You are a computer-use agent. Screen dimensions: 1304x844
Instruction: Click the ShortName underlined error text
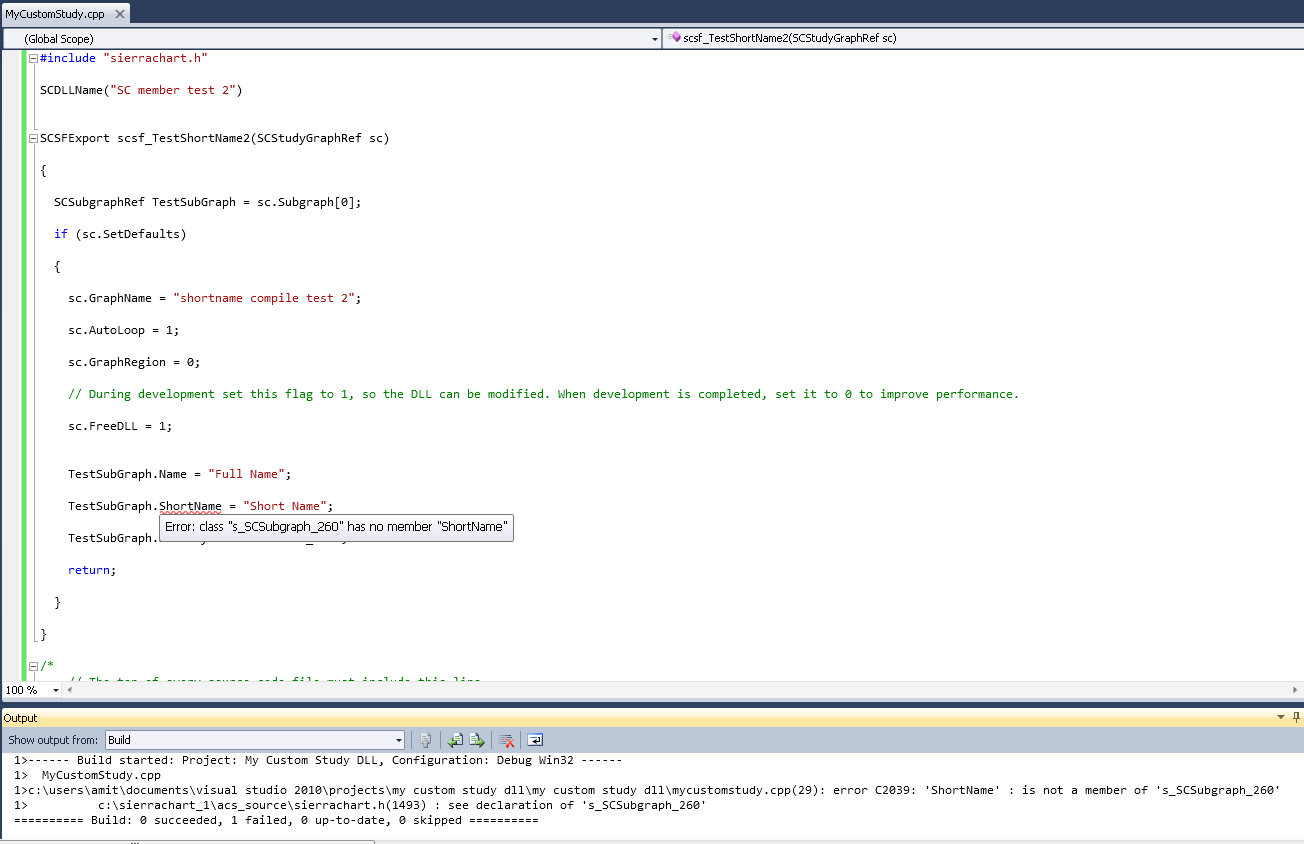tap(190, 506)
